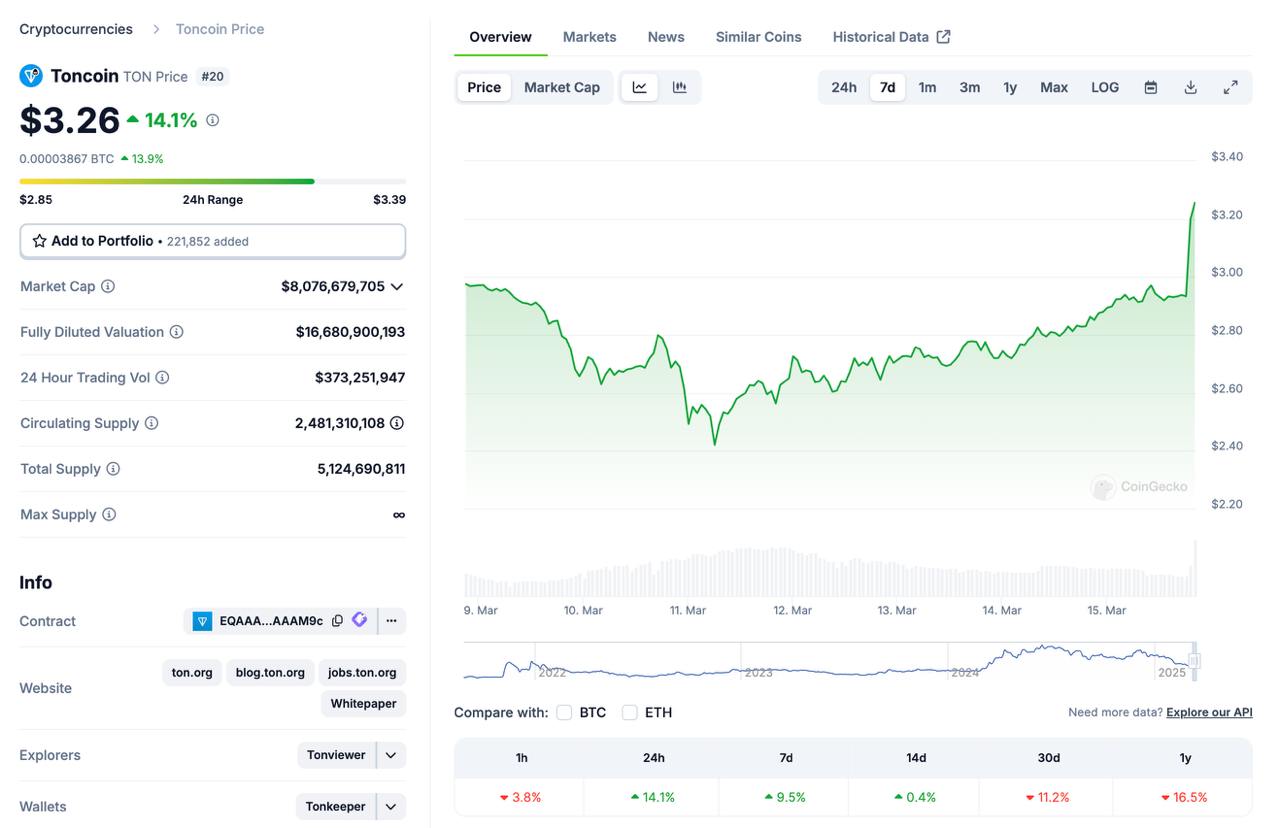Expand Market Cap value chevron
This screenshot has width=1280, height=828.
pos(397,286)
